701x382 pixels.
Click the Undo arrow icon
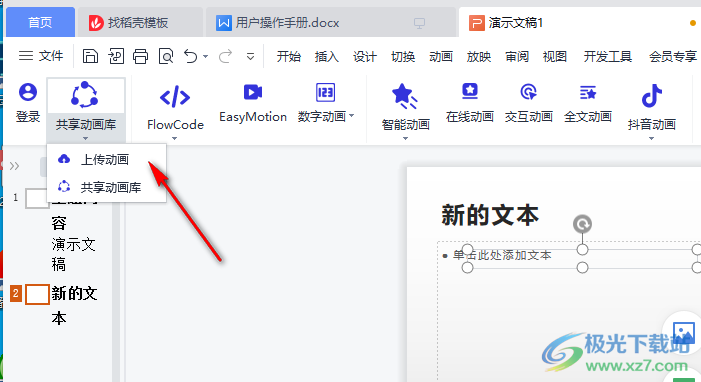(191, 56)
